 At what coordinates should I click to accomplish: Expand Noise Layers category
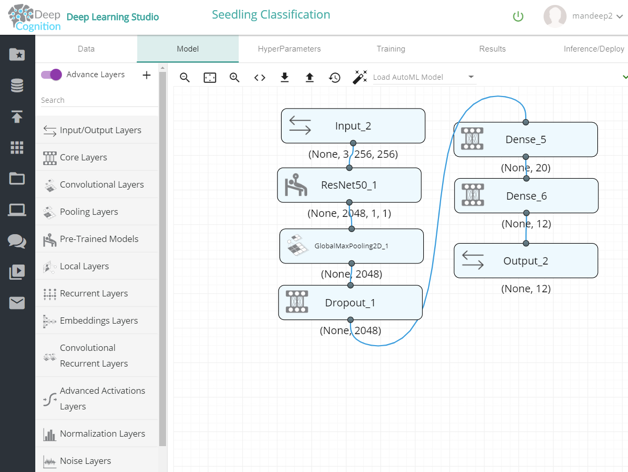[97, 461]
